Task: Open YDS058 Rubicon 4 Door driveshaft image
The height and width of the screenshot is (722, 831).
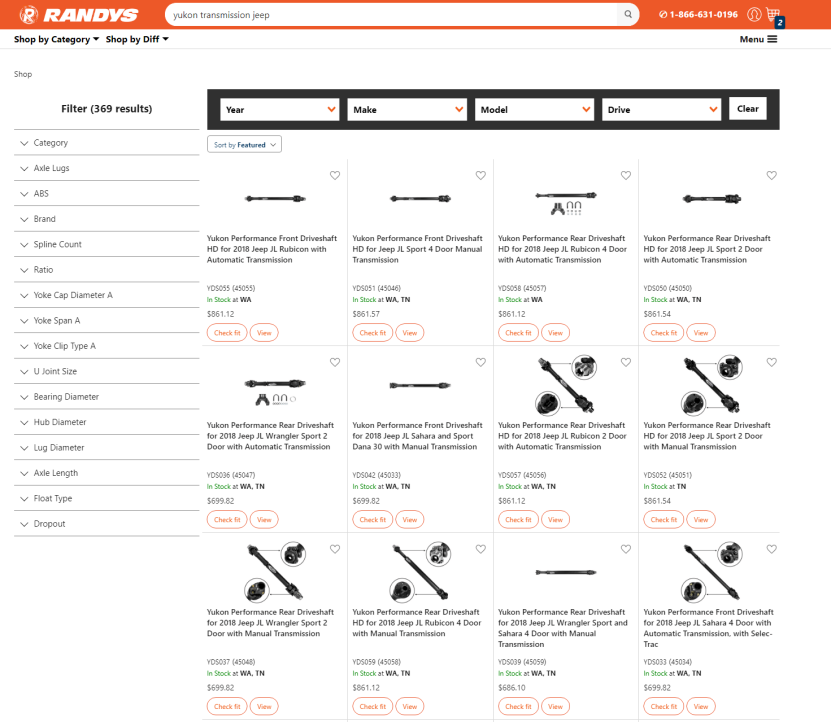Action: [x=566, y=203]
